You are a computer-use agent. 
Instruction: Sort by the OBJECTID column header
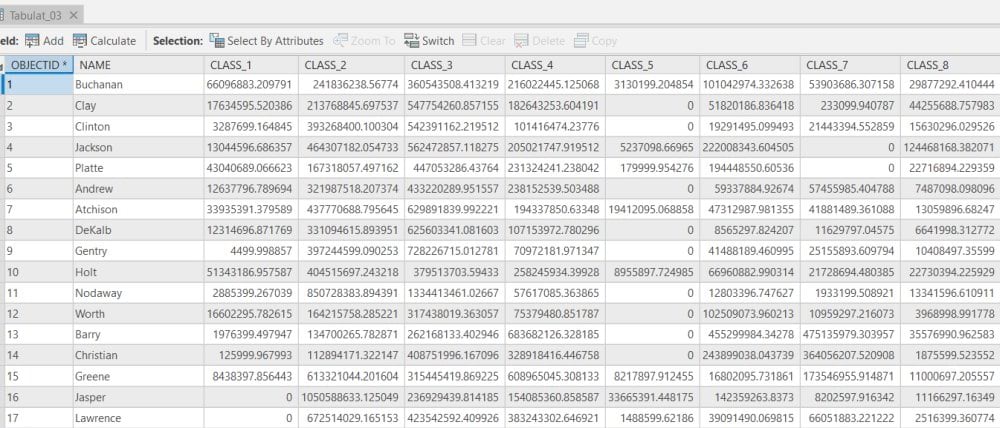(x=40, y=65)
